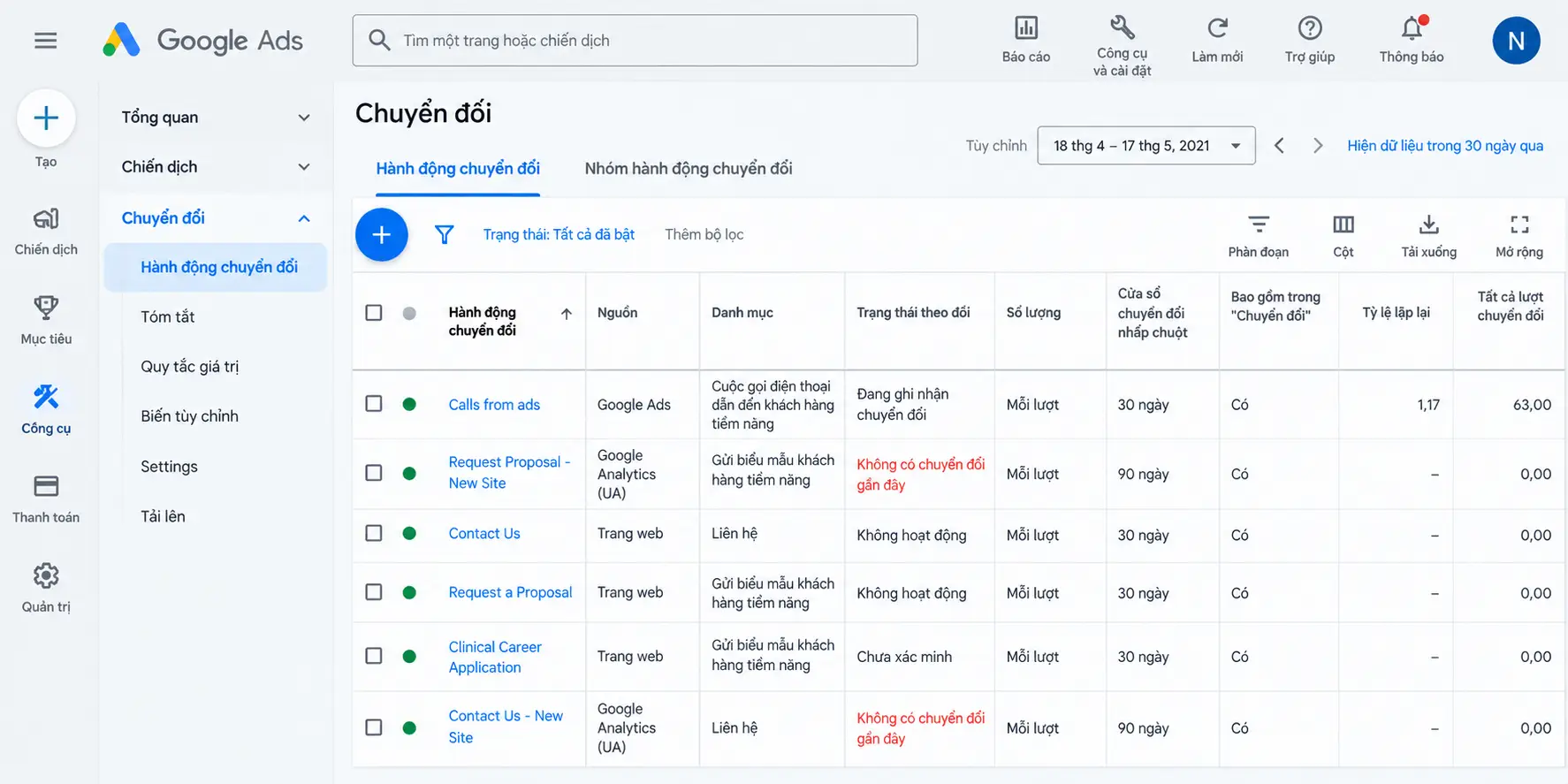Image resolution: width=1568 pixels, height=784 pixels.
Task: Switch to Nhóm hành động chuyển đổi tab
Action: pos(689,169)
